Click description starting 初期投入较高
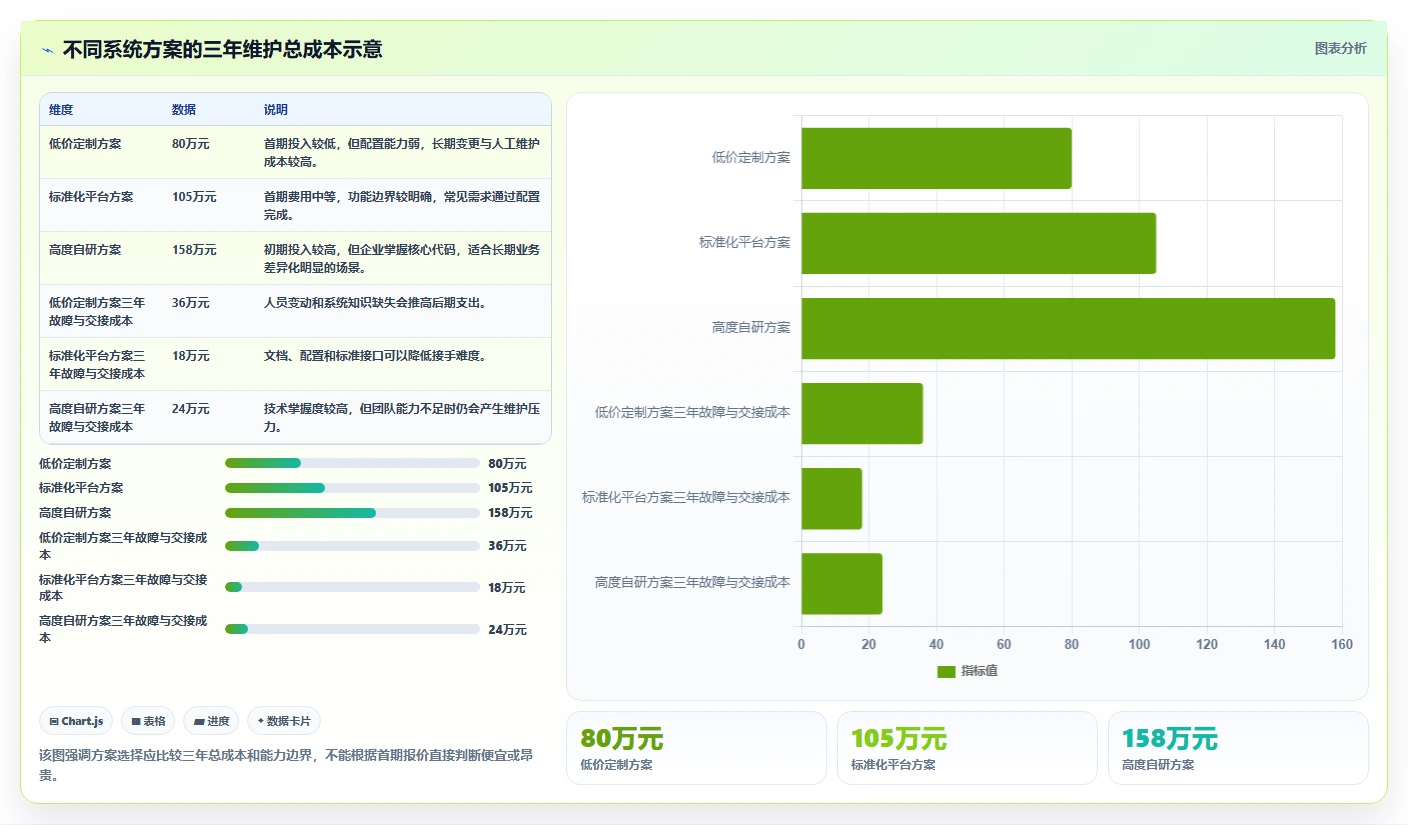The width and height of the screenshot is (1408, 825). pos(402,259)
